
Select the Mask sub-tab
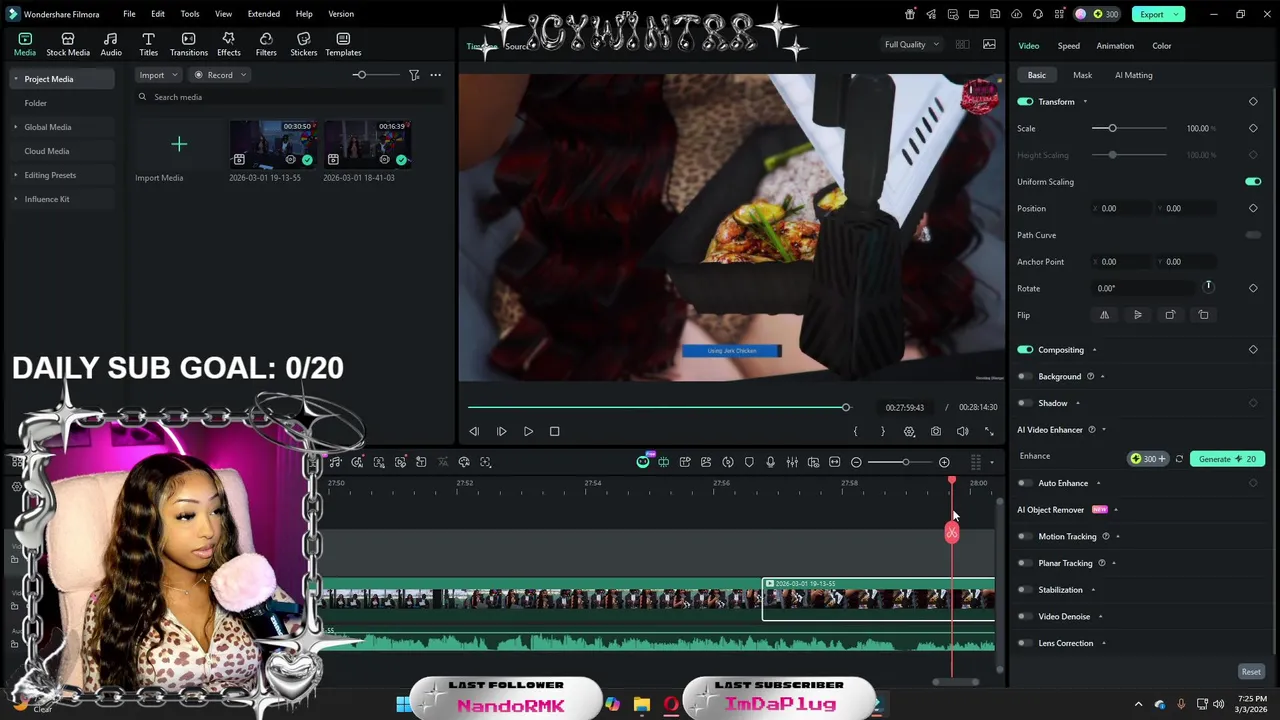click(1082, 75)
